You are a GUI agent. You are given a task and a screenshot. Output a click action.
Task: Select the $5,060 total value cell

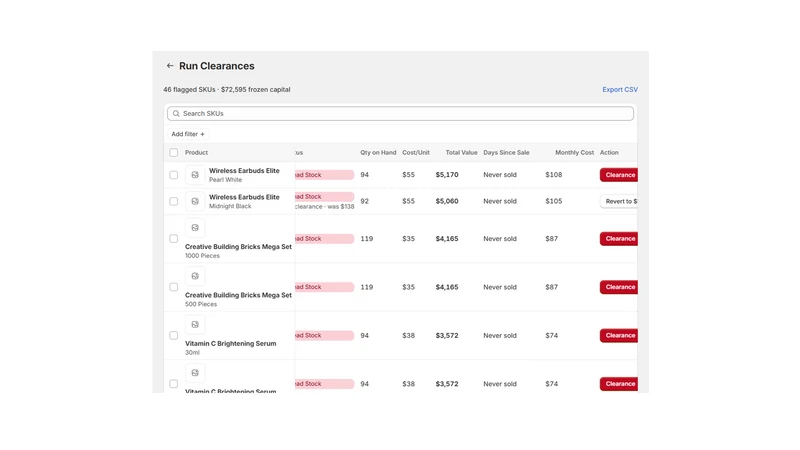447,202
